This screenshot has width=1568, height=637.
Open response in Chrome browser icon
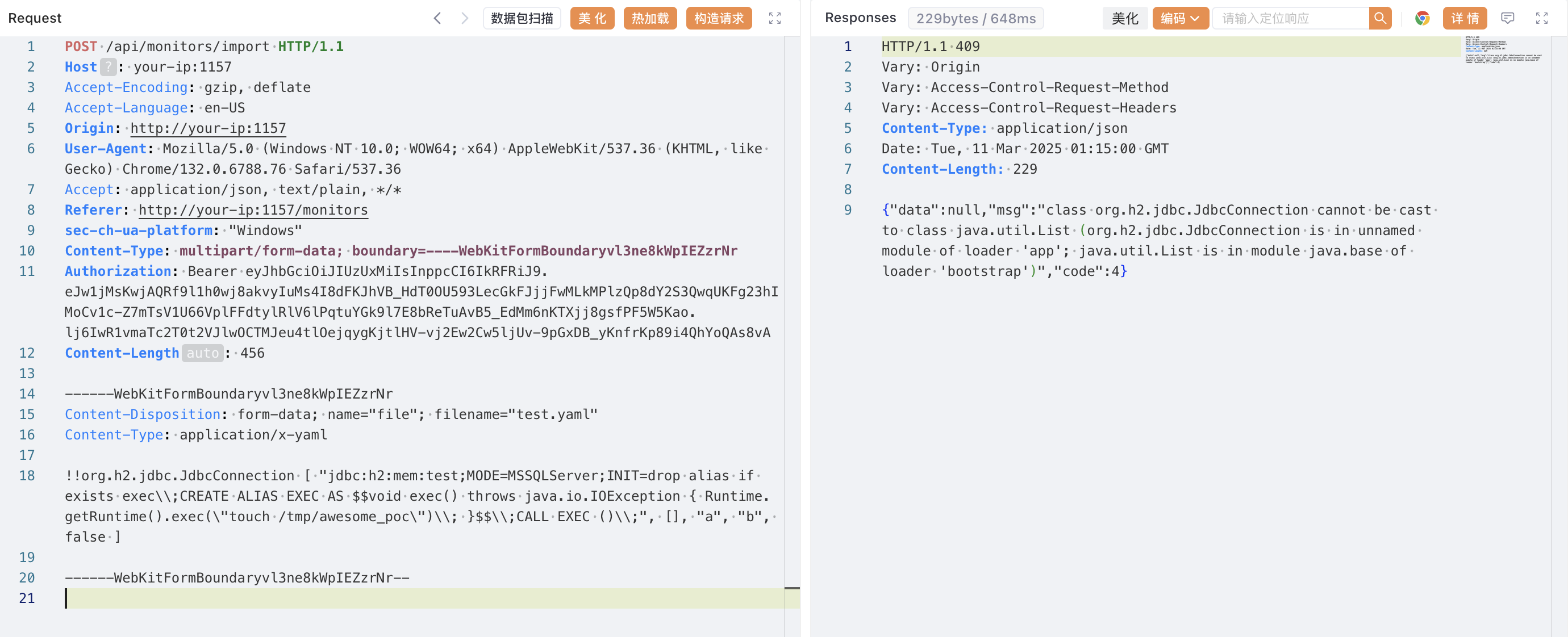coord(1422,18)
